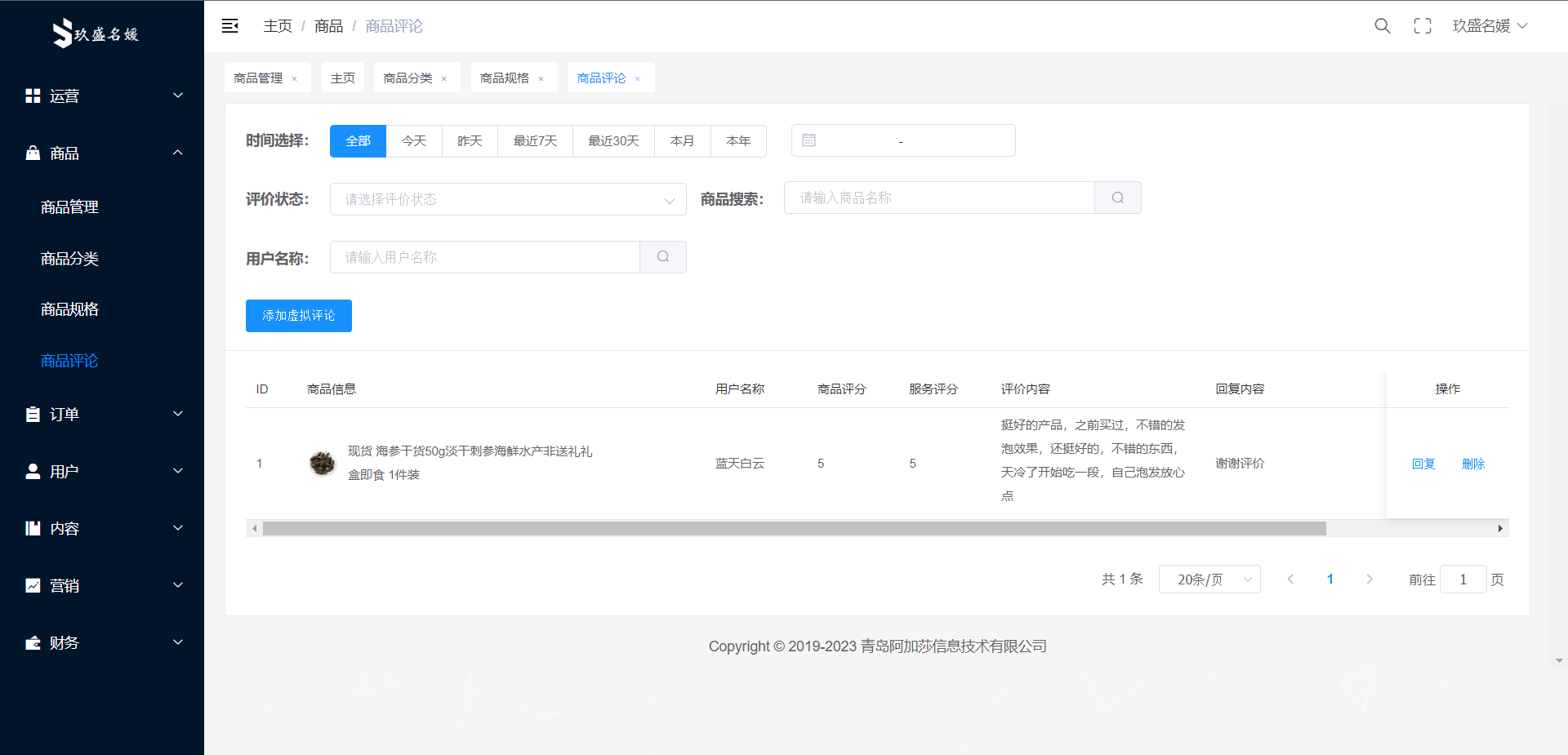Click the 添加虚拟评论 button

pos(299,316)
